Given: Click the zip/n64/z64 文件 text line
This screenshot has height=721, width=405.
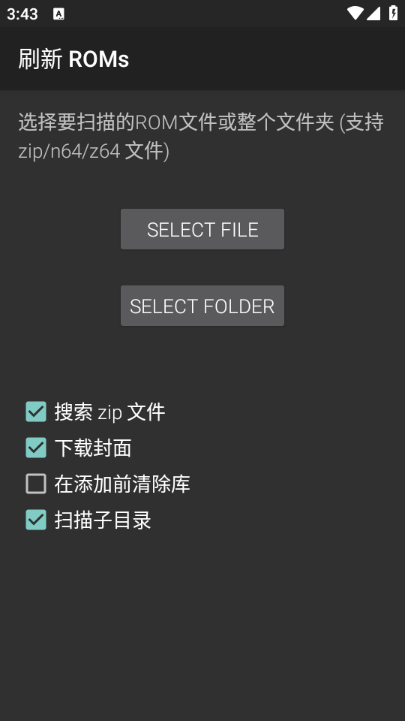Looking at the screenshot, I should pos(94,151).
